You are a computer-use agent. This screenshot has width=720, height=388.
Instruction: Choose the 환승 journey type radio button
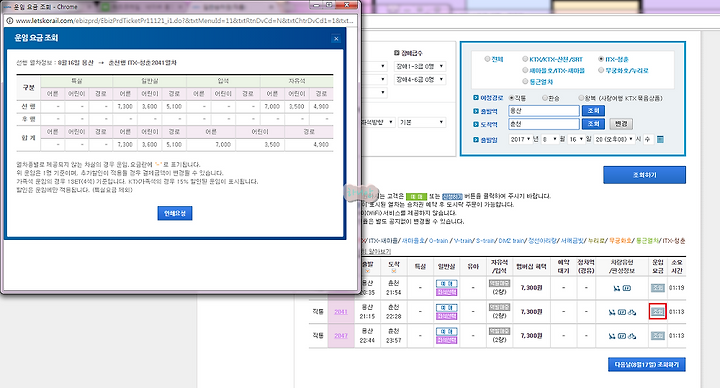click(x=545, y=98)
